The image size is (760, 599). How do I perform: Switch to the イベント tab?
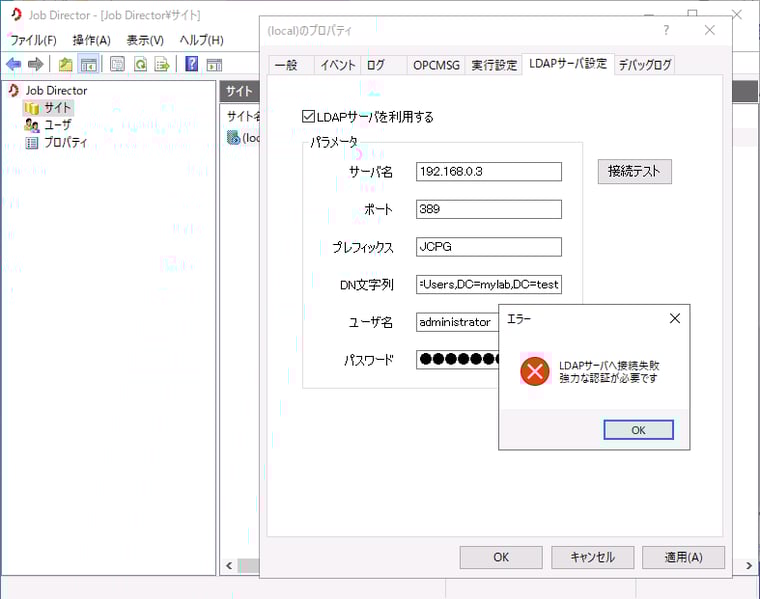point(338,65)
